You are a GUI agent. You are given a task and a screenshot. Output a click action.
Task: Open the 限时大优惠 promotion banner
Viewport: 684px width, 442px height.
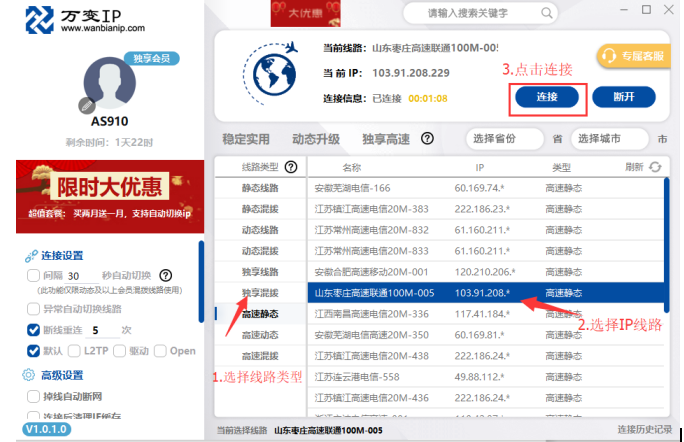pos(110,196)
